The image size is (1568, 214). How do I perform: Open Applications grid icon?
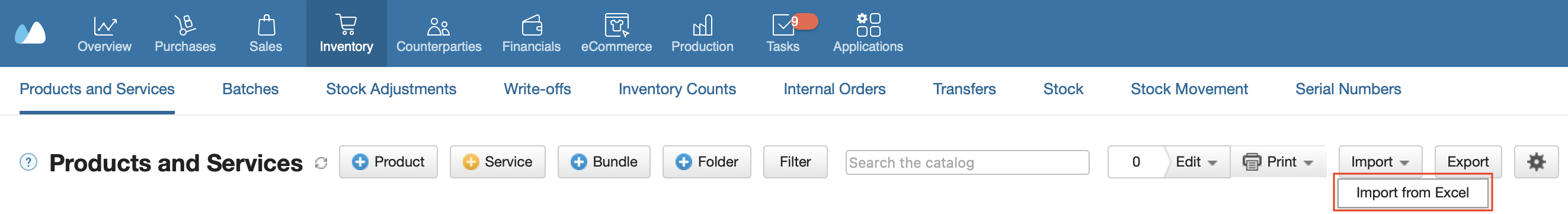click(868, 25)
